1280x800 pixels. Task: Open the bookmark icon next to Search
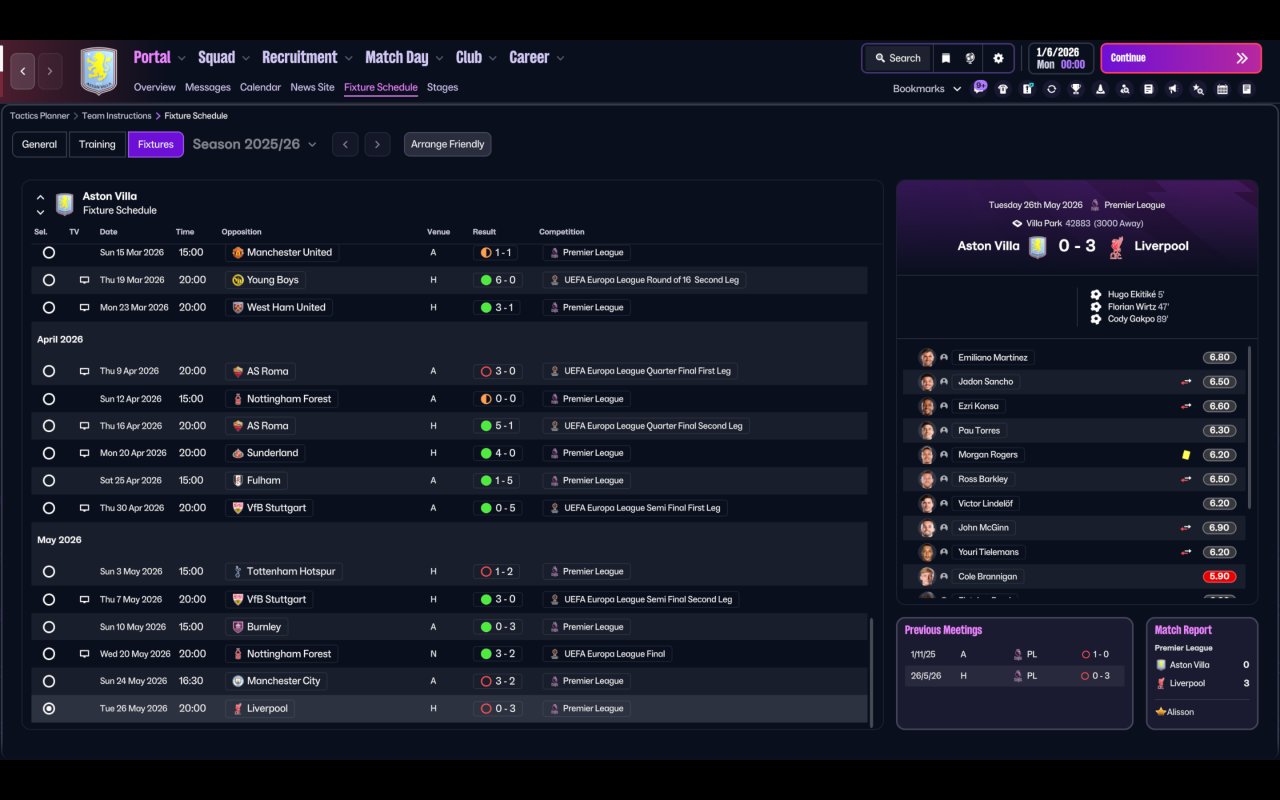click(x=945, y=58)
